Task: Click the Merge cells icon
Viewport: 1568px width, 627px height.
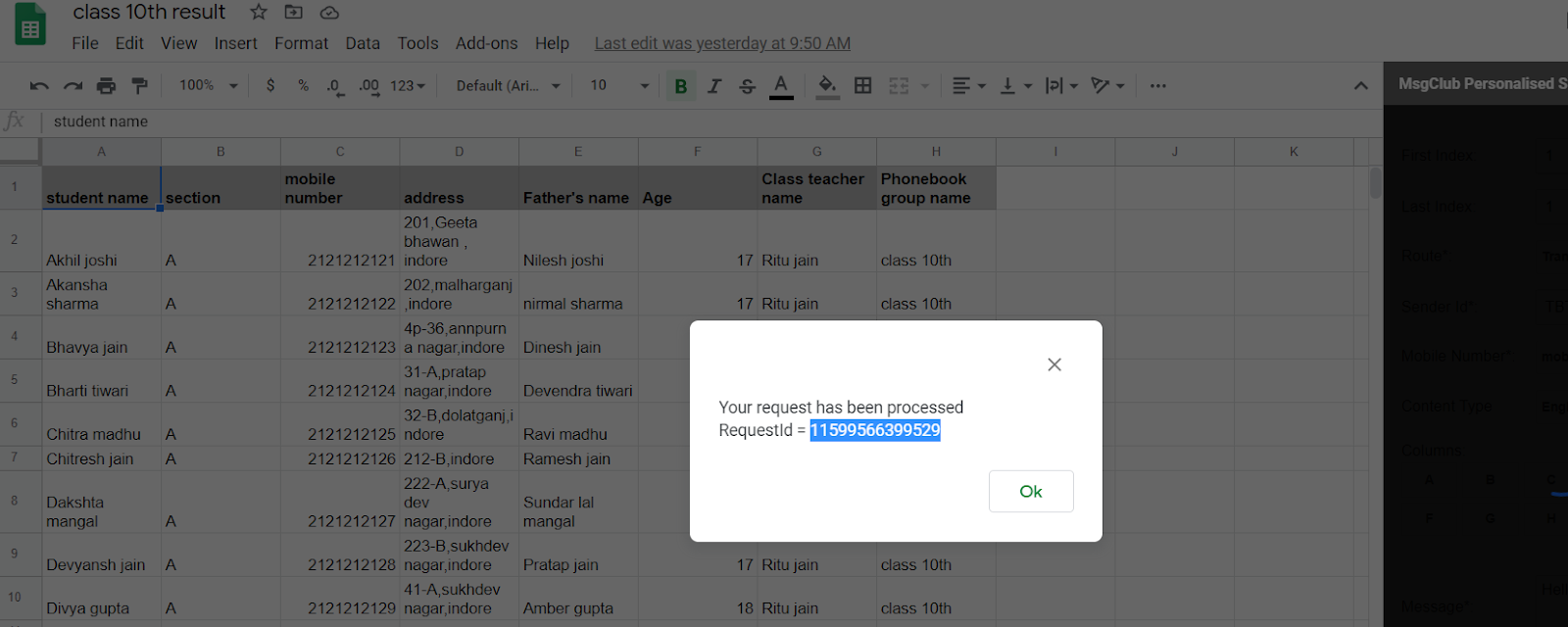Action: (x=899, y=86)
